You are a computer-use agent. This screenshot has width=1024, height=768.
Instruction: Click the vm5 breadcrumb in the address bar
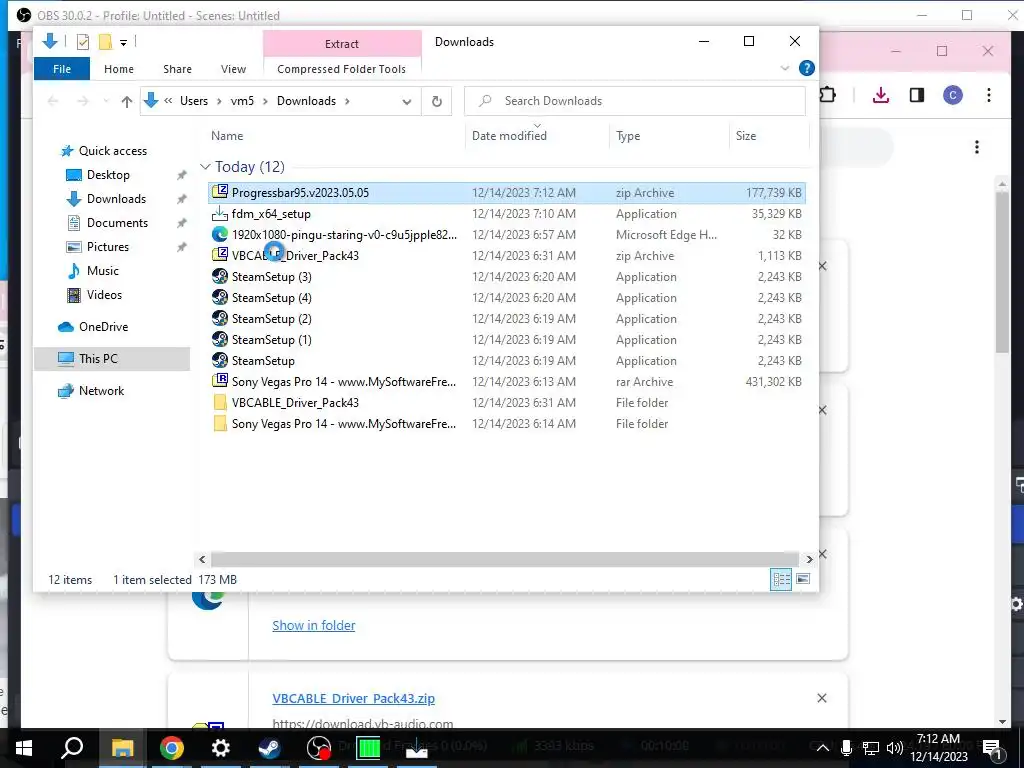pos(242,101)
